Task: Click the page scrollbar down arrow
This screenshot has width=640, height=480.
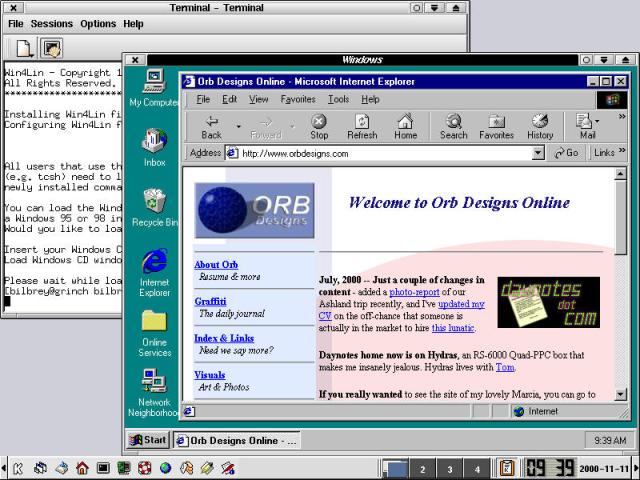Action: (x=620, y=394)
